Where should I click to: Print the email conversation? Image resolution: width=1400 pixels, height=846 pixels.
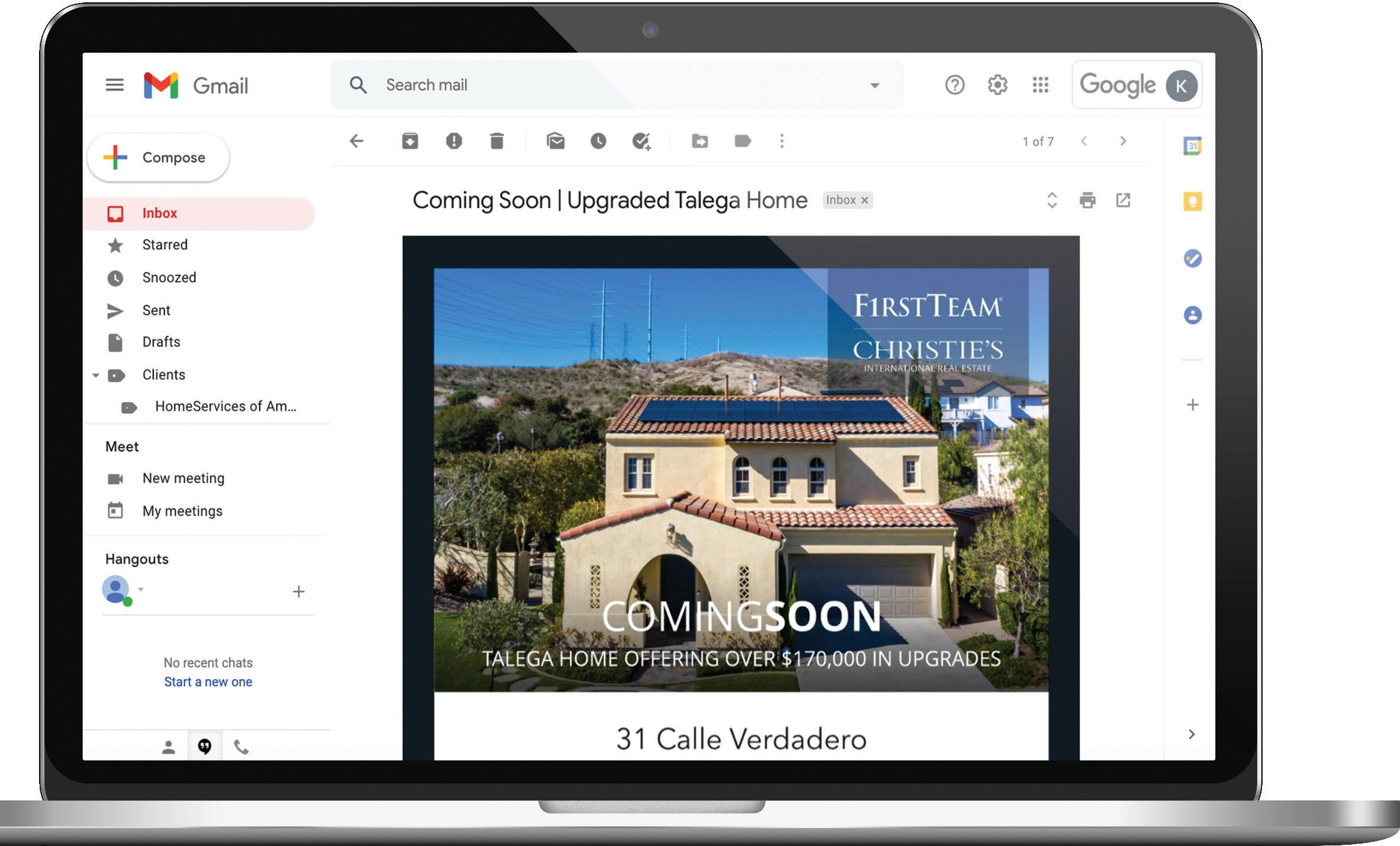coord(1087,200)
